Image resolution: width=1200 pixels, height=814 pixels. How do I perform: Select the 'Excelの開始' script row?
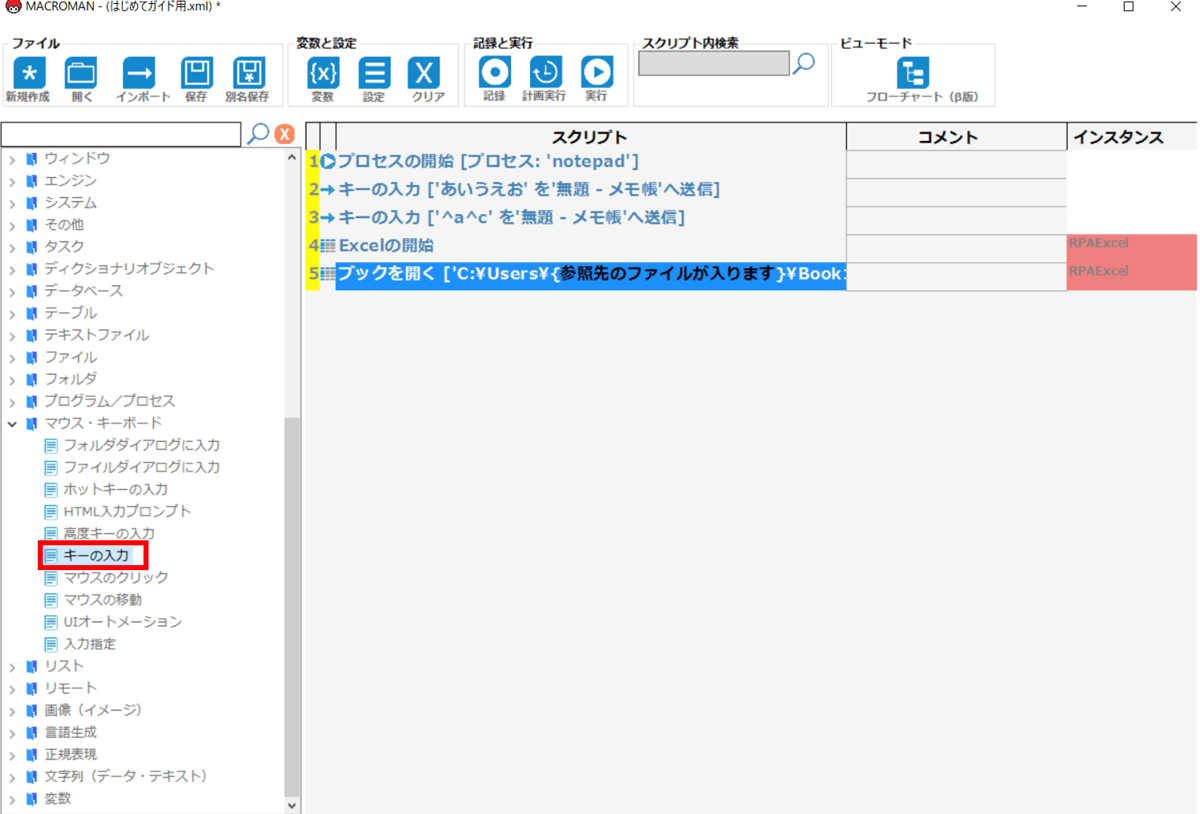tap(591, 245)
